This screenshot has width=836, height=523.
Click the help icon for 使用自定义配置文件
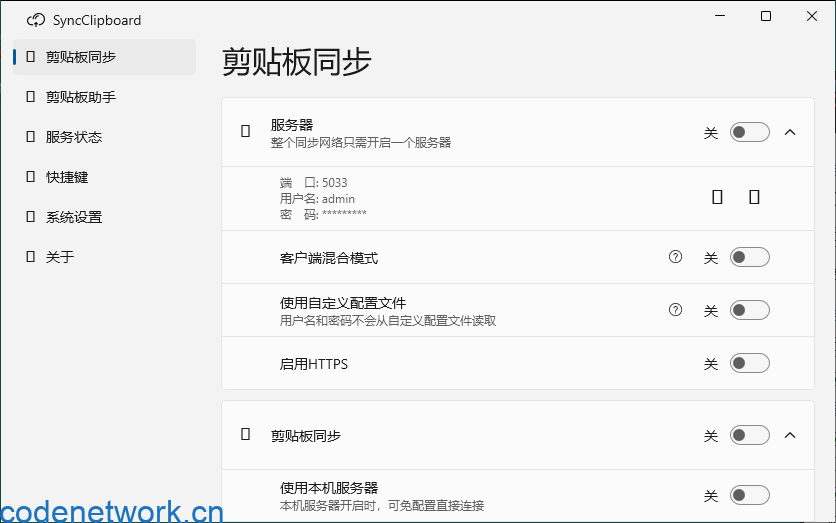[x=675, y=310]
